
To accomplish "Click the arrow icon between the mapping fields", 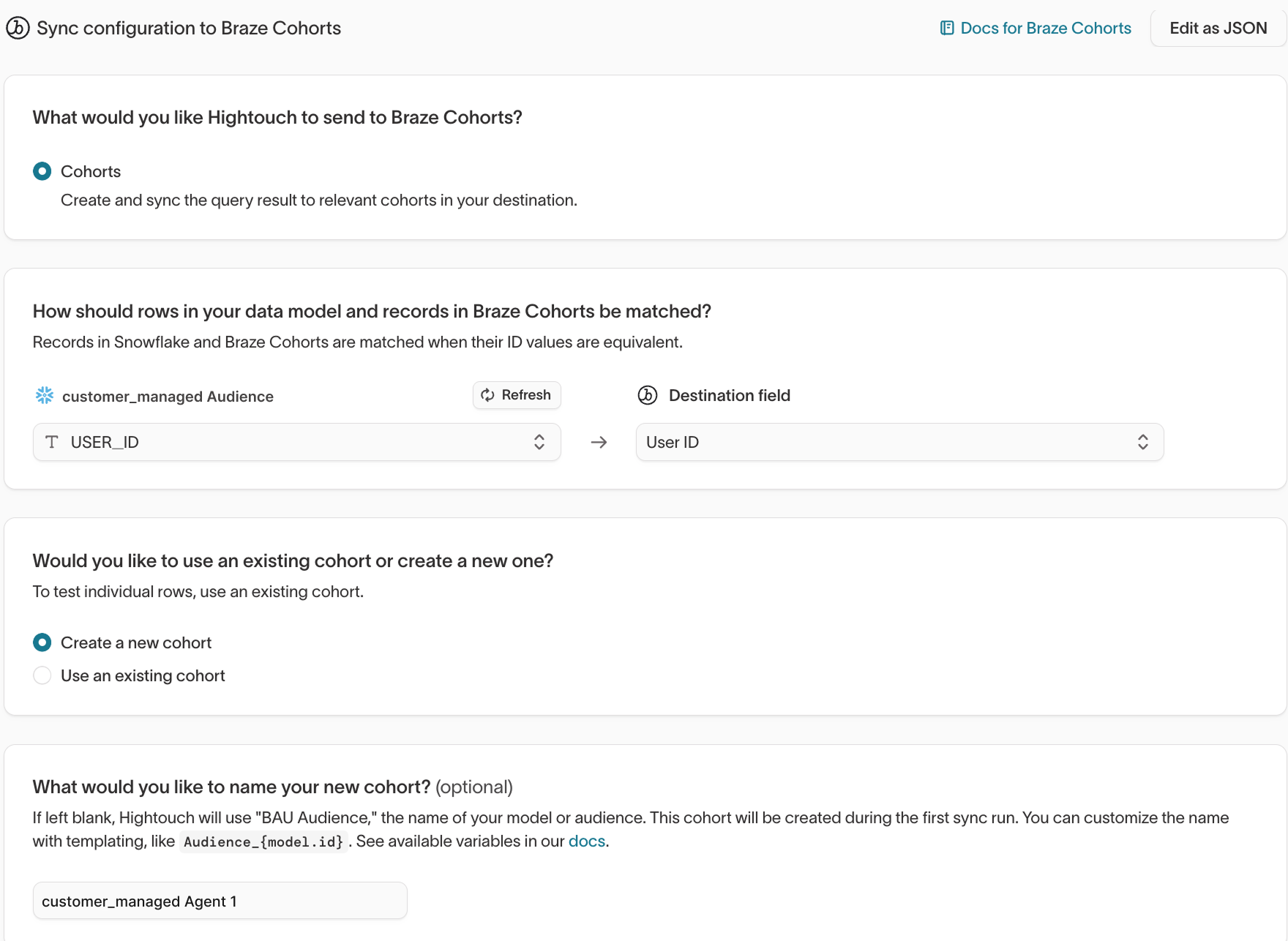I will tap(599, 442).
